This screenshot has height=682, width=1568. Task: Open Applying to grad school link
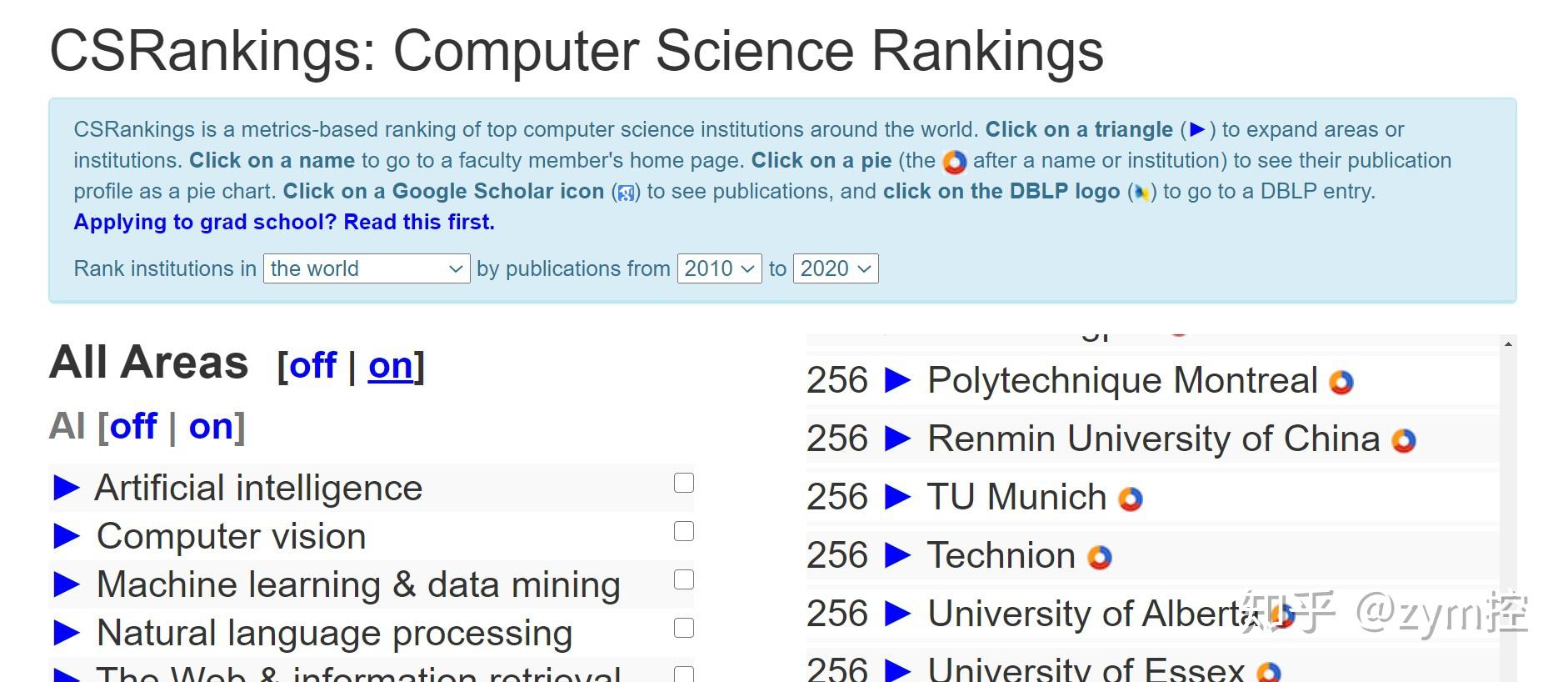[284, 222]
